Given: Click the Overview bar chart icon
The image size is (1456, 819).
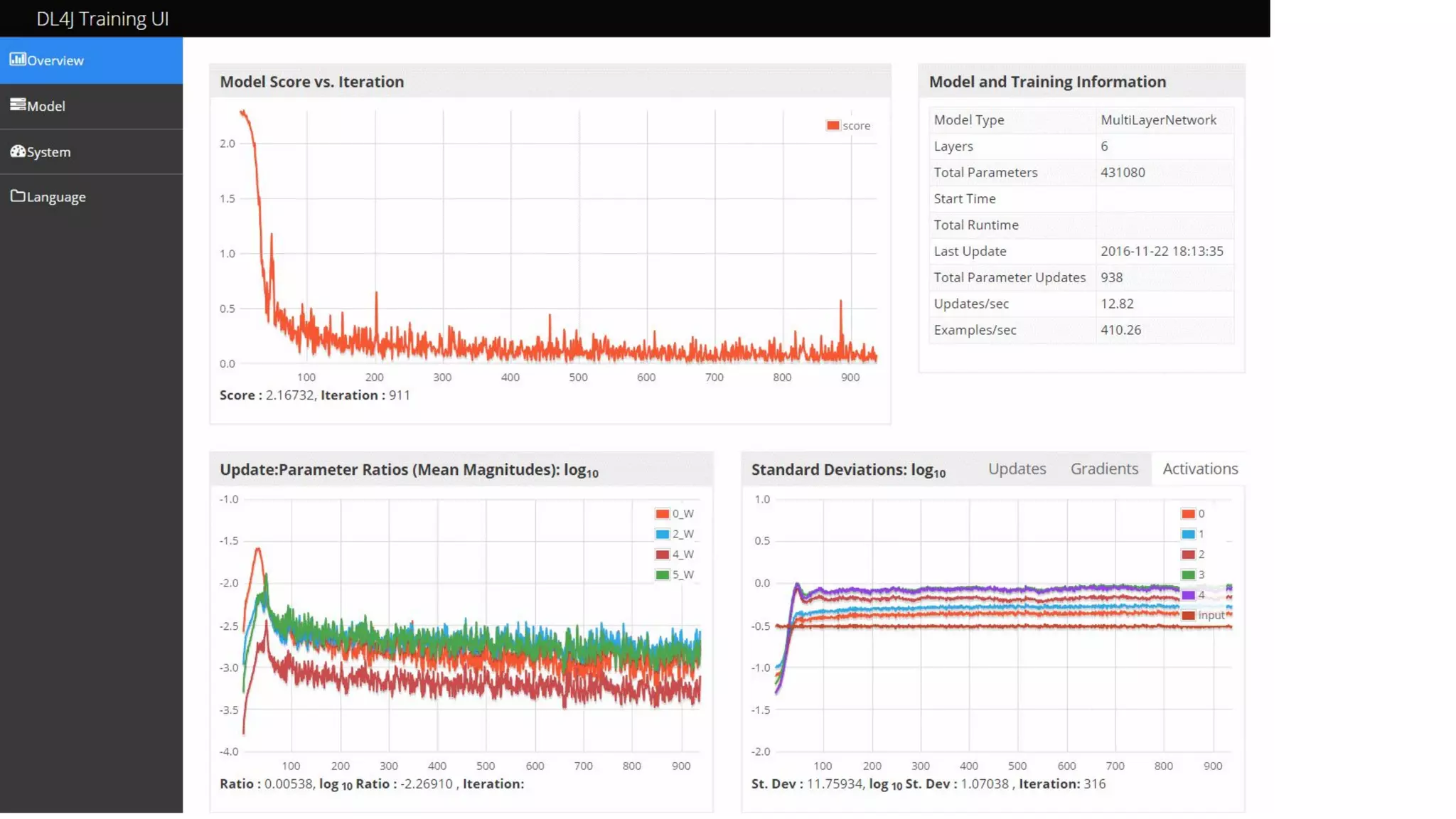Looking at the screenshot, I should (17, 59).
